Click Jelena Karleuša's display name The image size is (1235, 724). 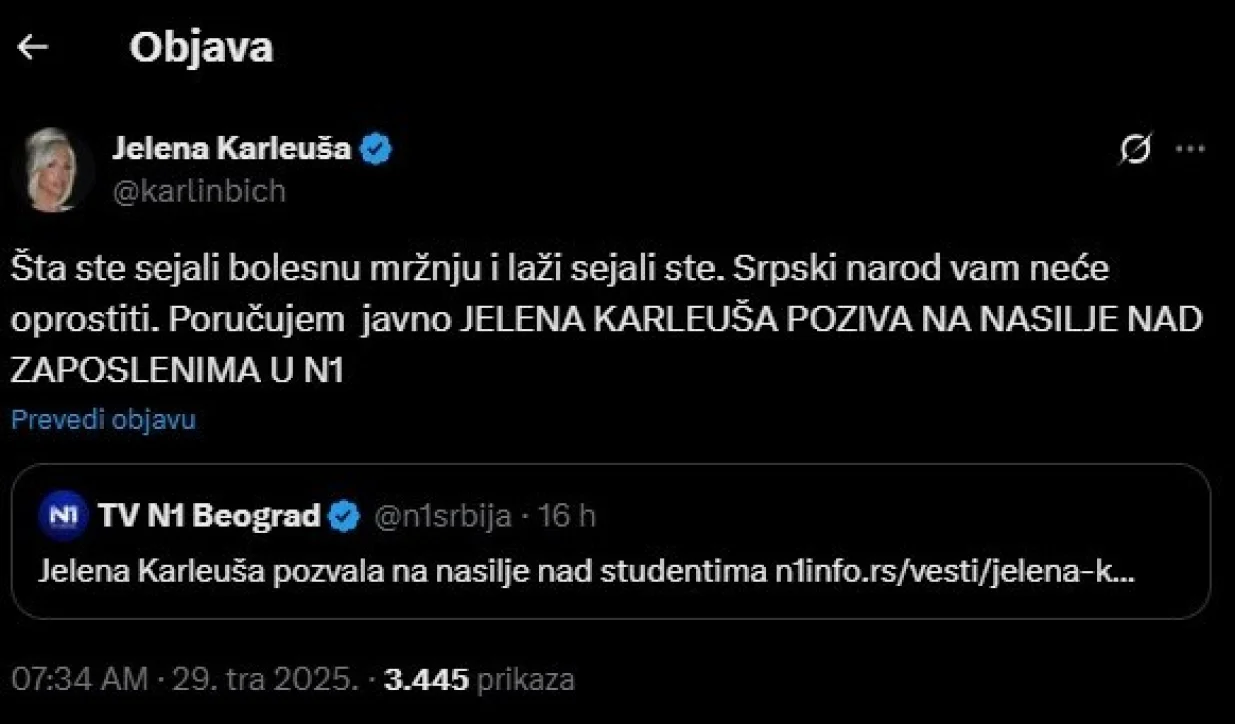pyautogui.click(x=234, y=146)
